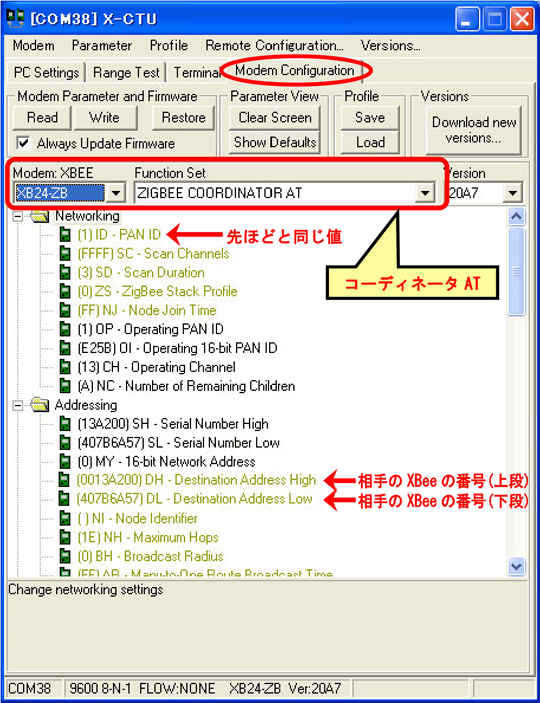Open the Versions menu

pyautogui.click(x=390, y=45)
